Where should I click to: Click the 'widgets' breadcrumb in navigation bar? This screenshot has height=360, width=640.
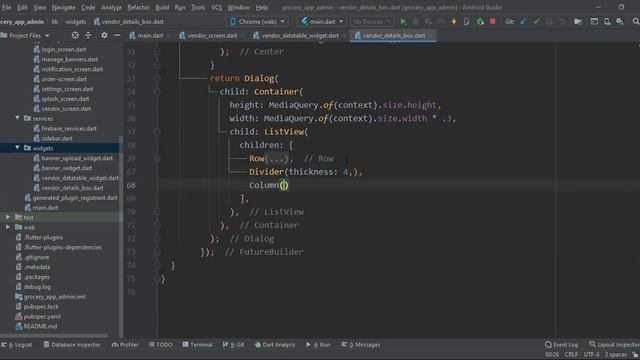click(x=76, y=22)
